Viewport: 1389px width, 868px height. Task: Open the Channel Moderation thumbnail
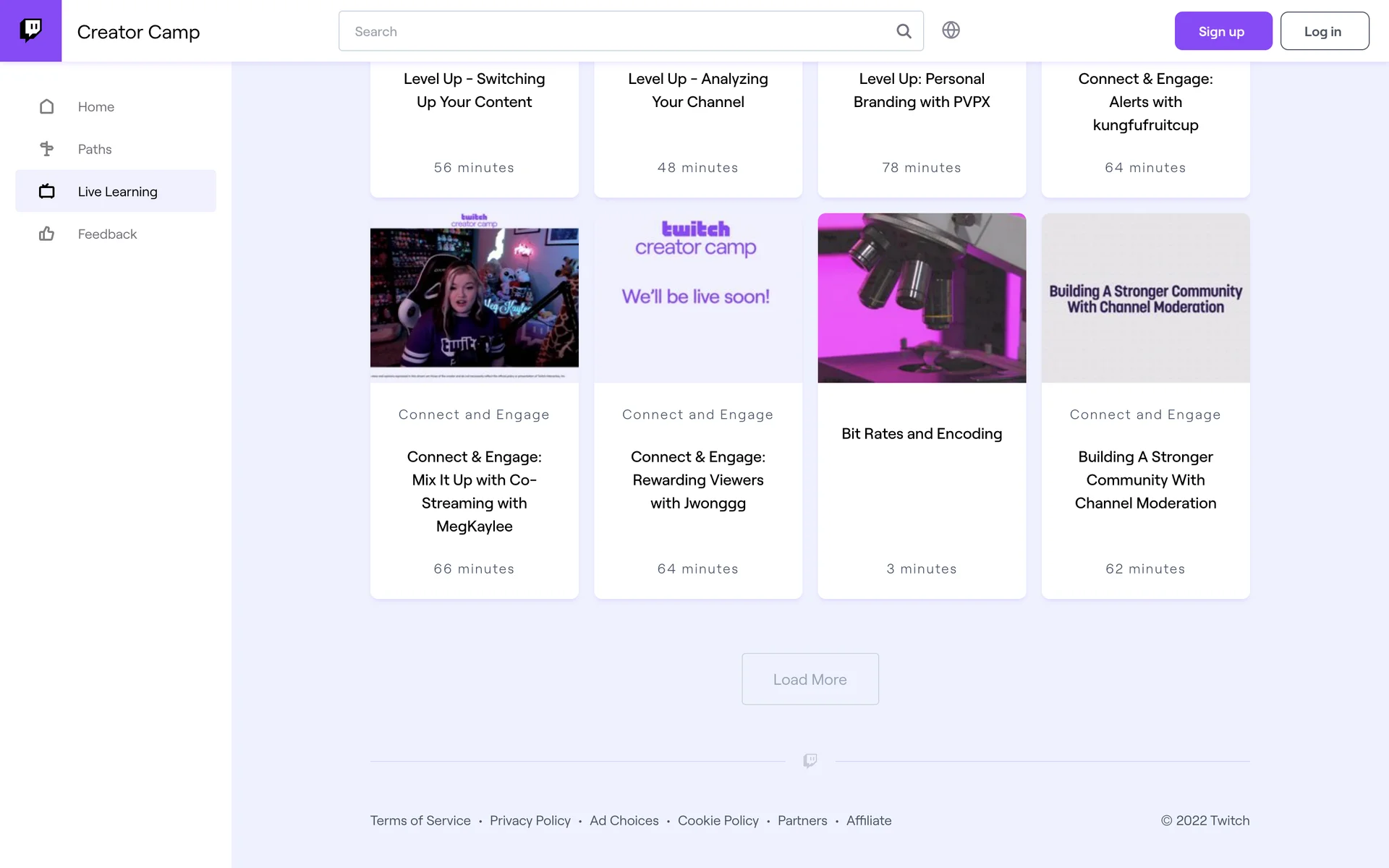(1145, 298)
